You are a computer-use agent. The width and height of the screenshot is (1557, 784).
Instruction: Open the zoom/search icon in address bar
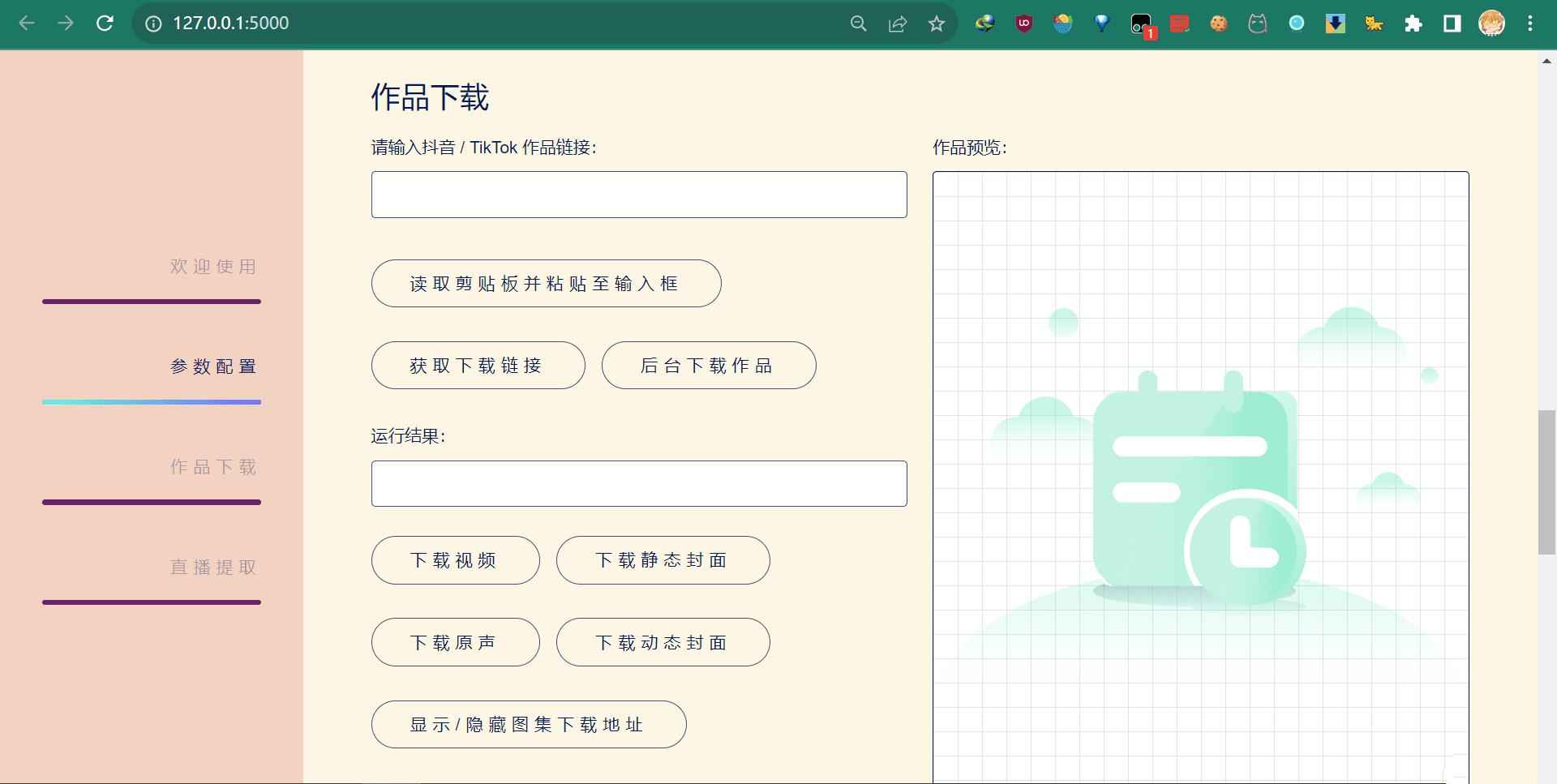(x=858, y=24)
